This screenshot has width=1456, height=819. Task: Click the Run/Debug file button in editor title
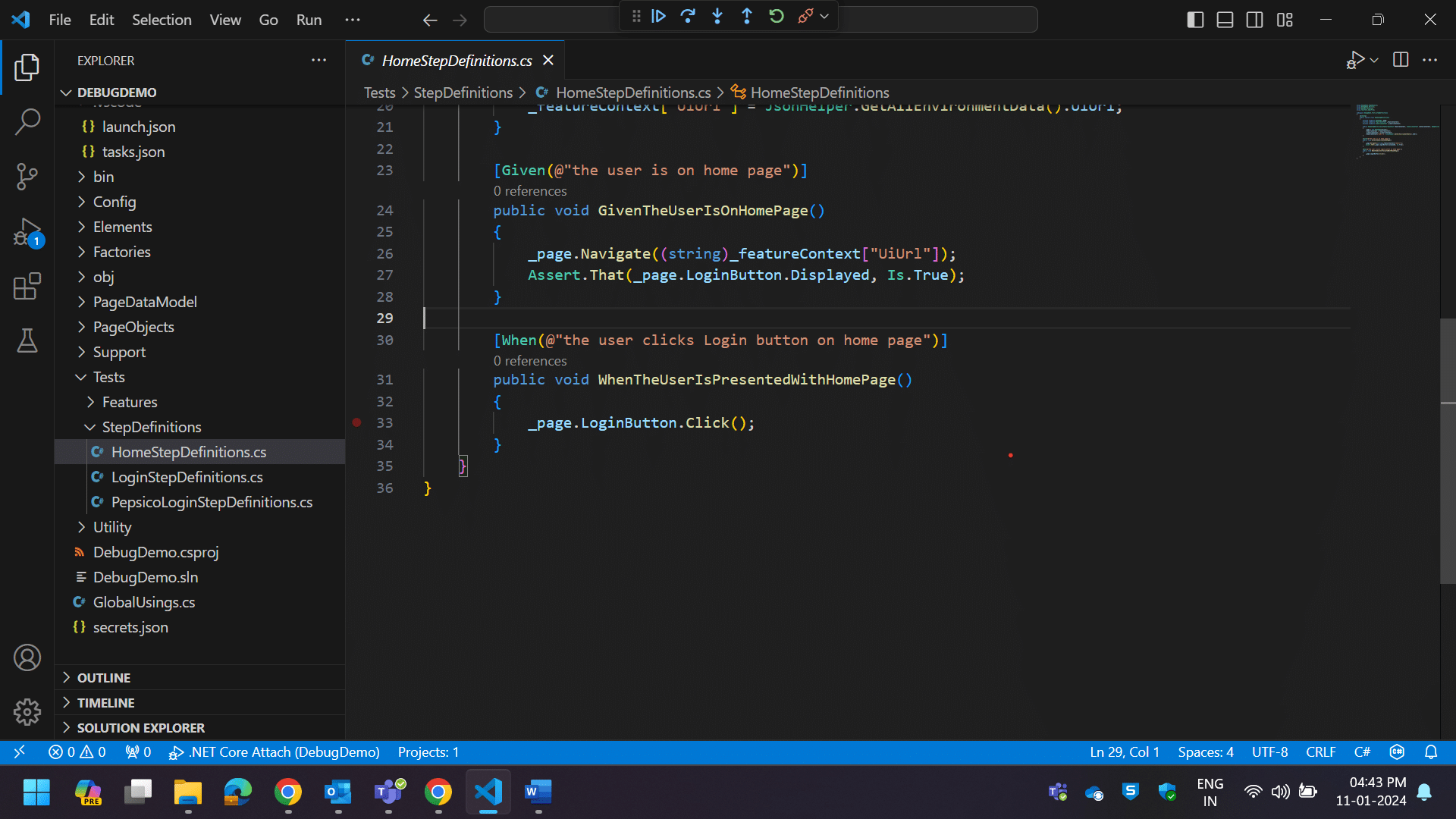click(1355, 60)
